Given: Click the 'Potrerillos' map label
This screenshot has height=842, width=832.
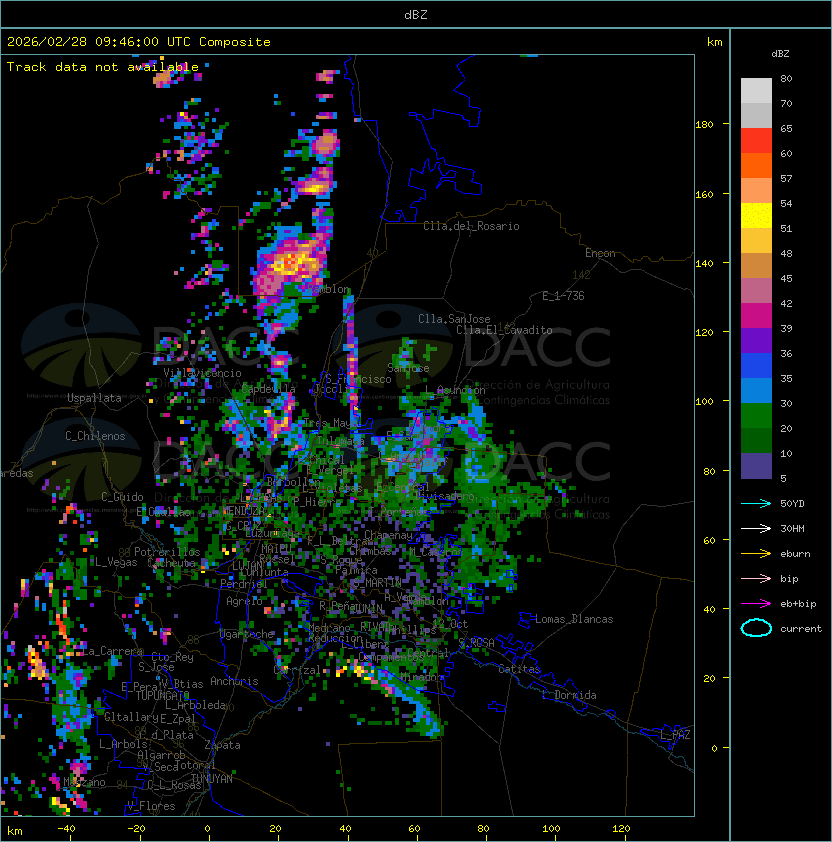Looking at the screenshot, I should tap(167, 552).
